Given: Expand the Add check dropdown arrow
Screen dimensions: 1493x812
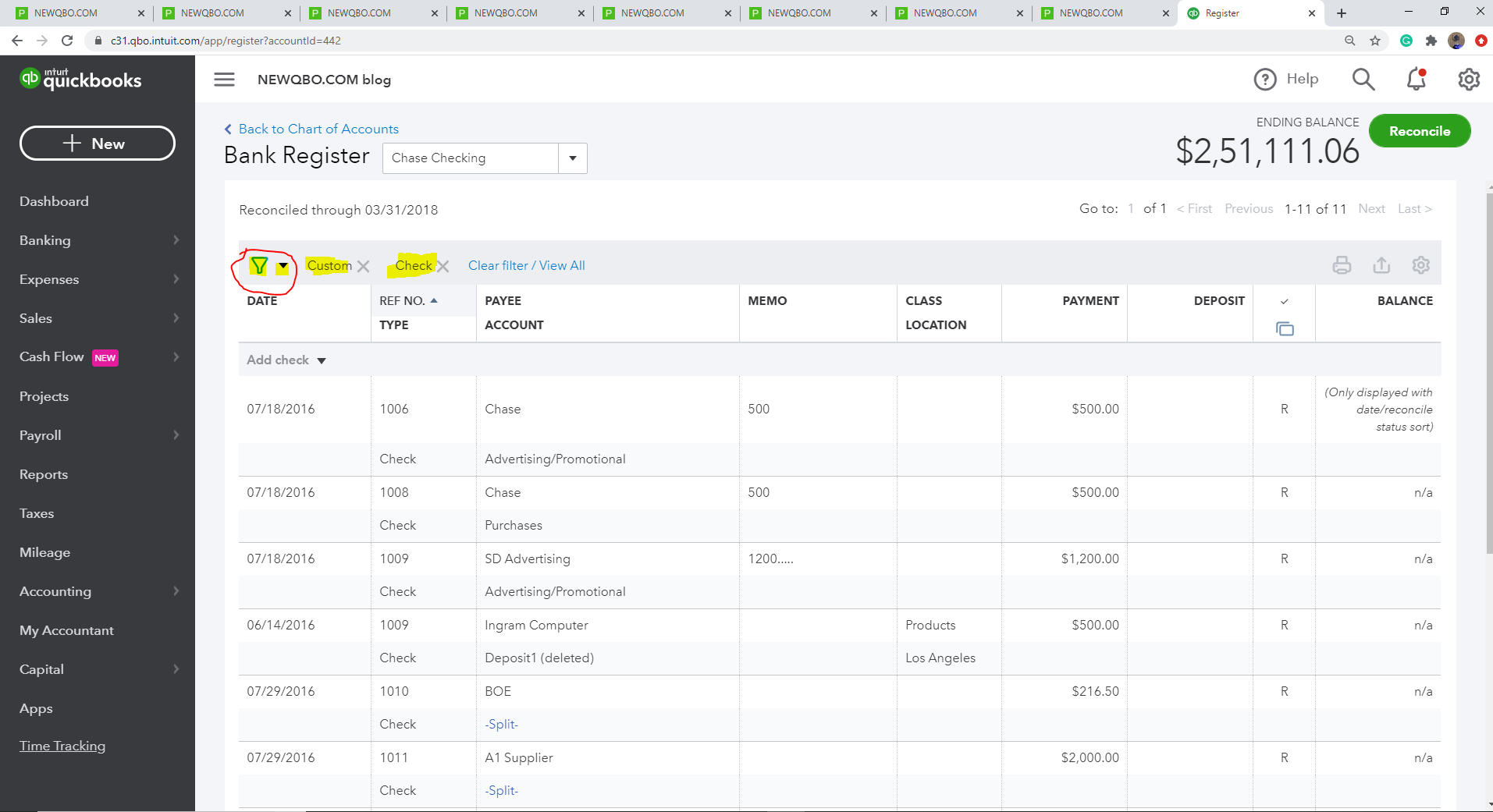Looking at the screenshot, I should click(322, 360).
